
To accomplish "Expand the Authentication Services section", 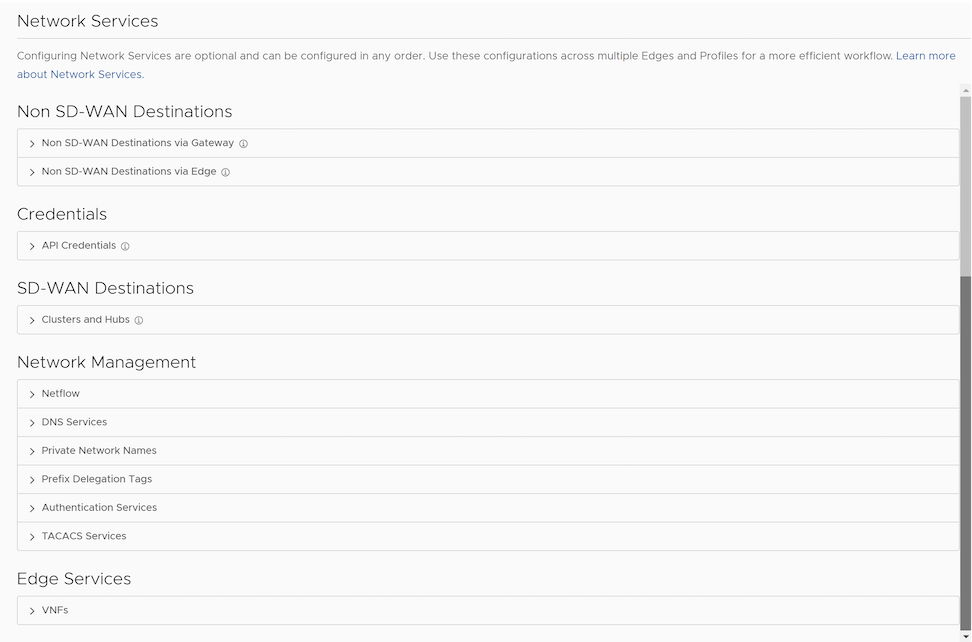I will 99,507.
